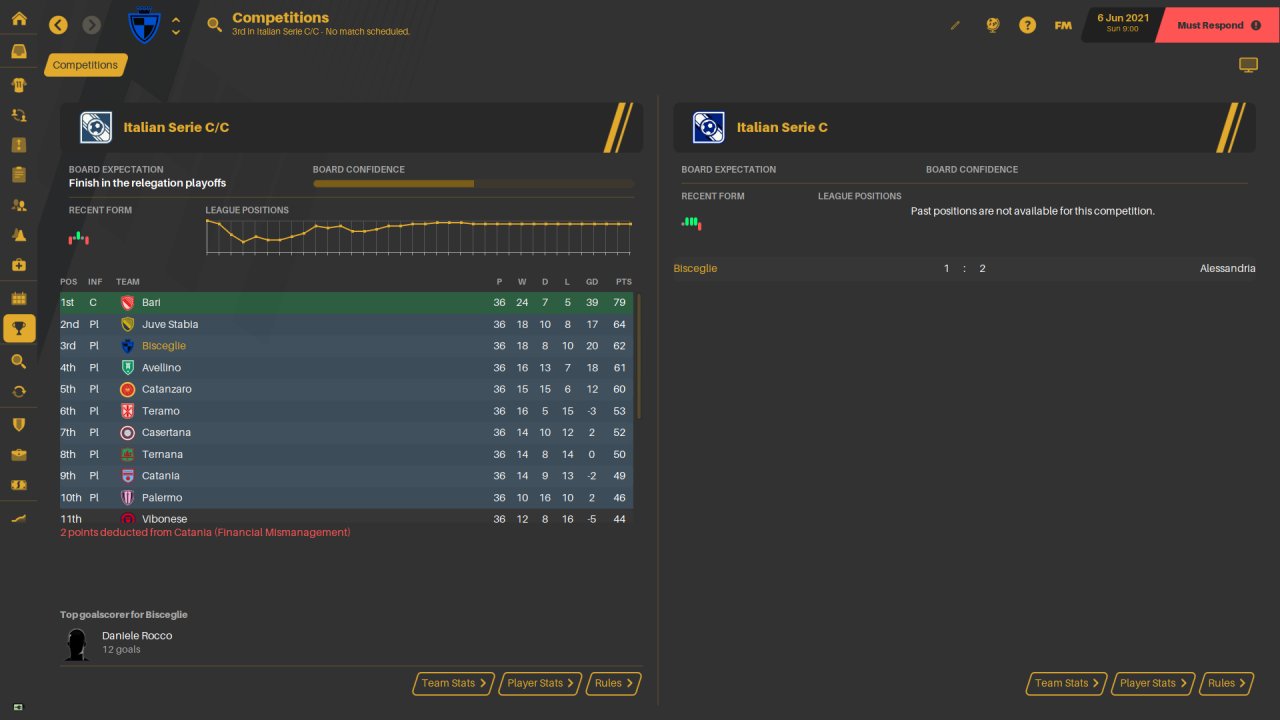Screen dimensions: 1280x720
Task: Open Rules under Italian Serie C/C
Action: coord(613,683)
